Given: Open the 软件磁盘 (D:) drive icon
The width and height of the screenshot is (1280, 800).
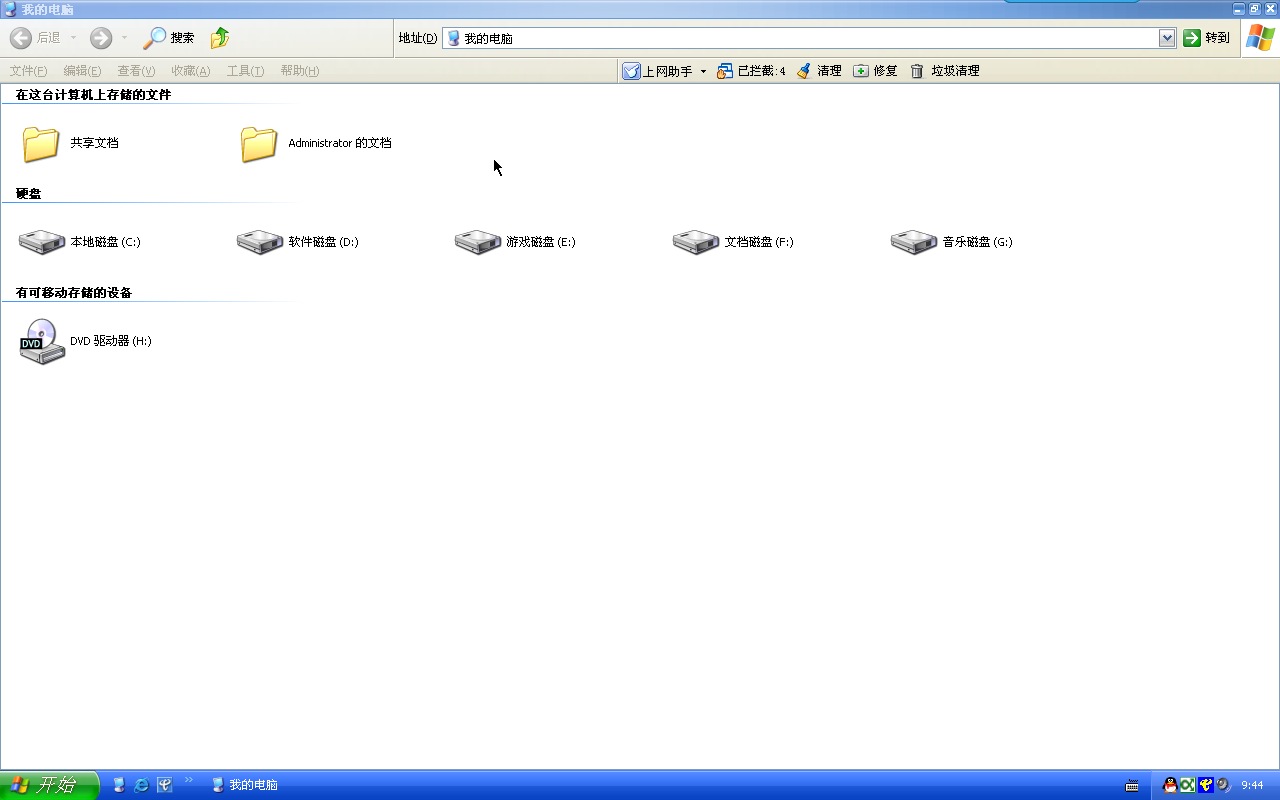Looking at the screenshot, I should tap(260, 242).
